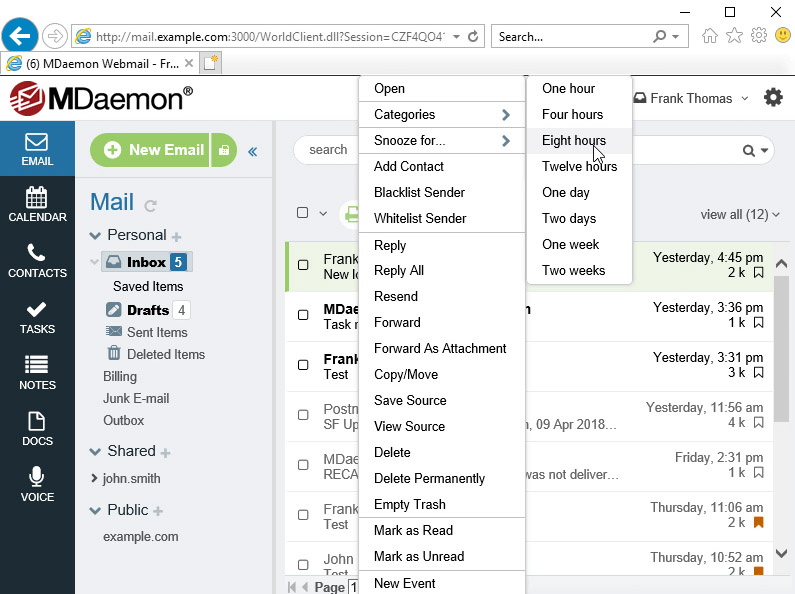Toggle flag on Friday 2:31 pm message
The height and width of the screenshot is (594, 795).
click(x=758, y=472)
